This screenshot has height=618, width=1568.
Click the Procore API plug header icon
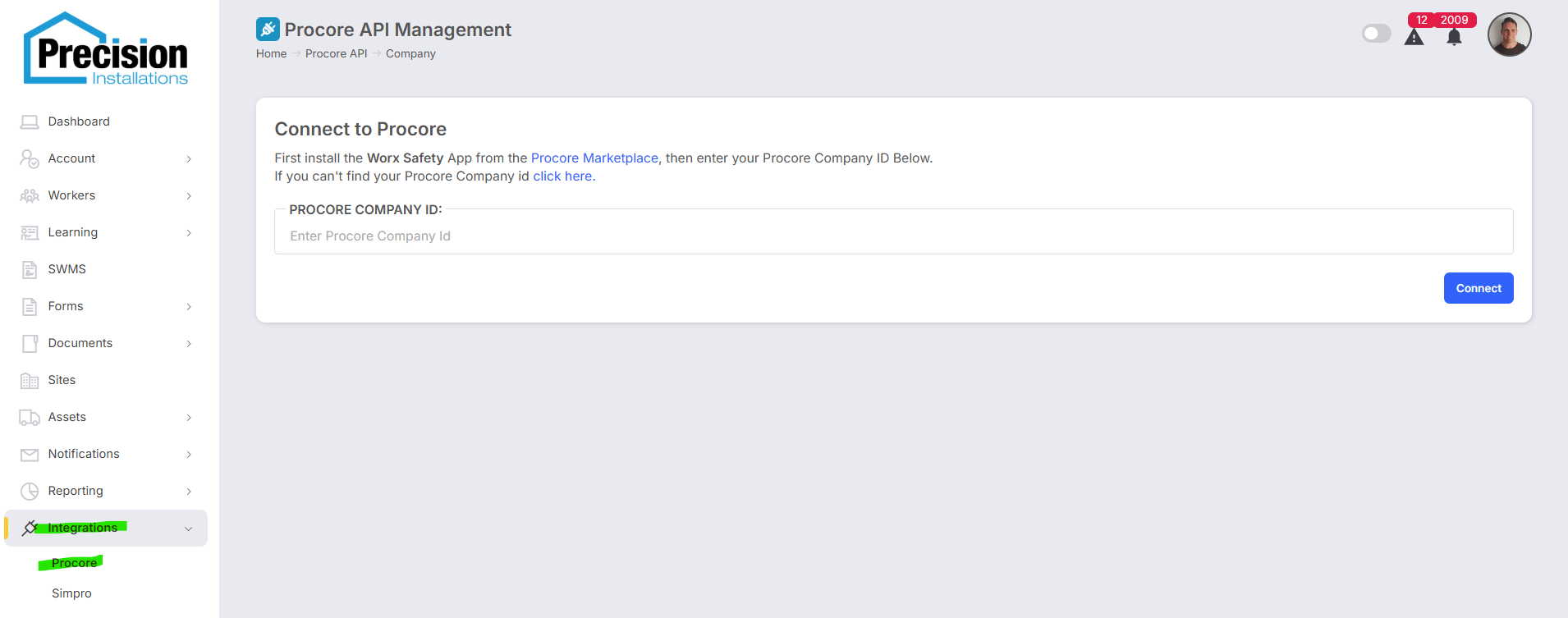(268, 30)
